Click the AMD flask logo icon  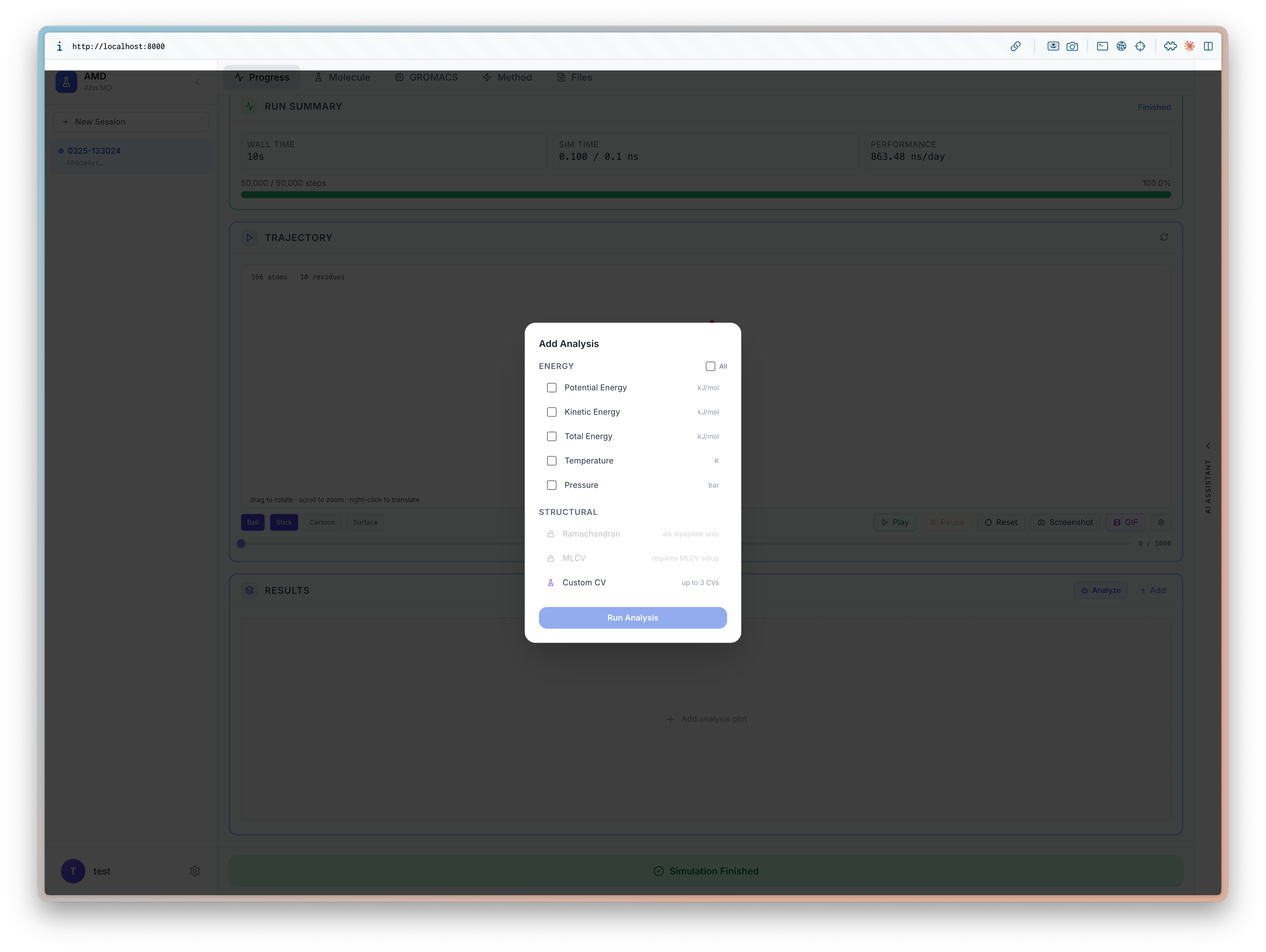(66, 82)
